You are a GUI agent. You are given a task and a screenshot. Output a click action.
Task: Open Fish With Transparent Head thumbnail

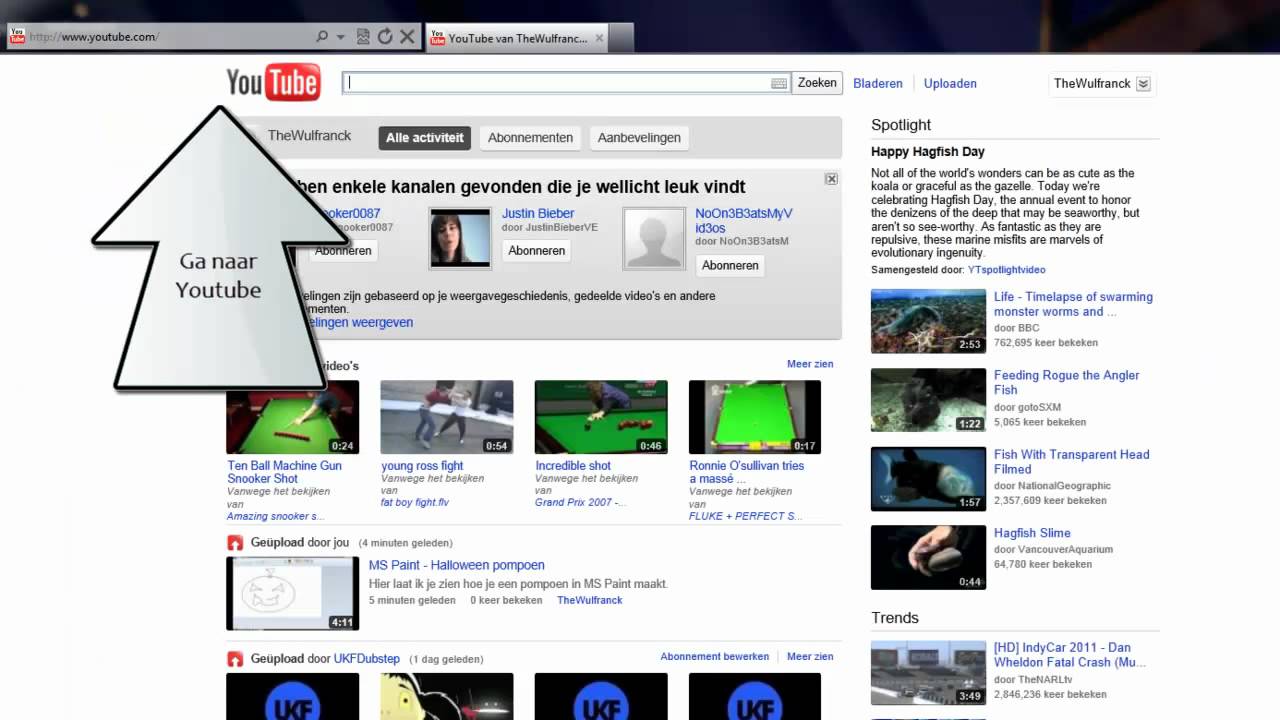[928, 478]
